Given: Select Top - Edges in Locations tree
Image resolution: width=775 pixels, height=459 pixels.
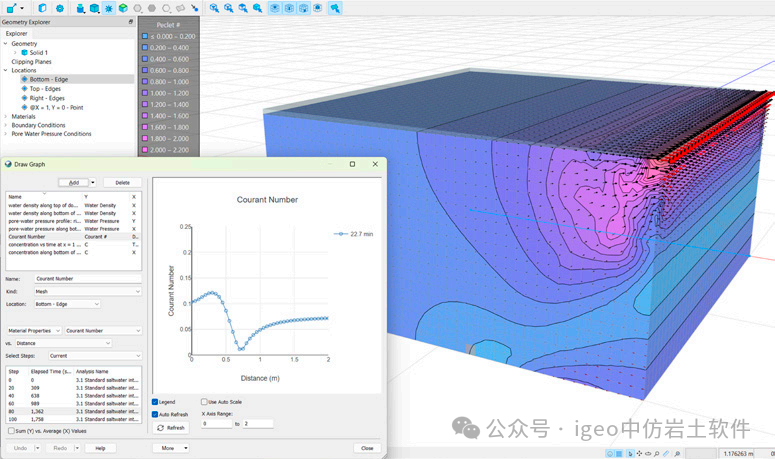Looking at the screenshot, I should [x=45, y=89].
